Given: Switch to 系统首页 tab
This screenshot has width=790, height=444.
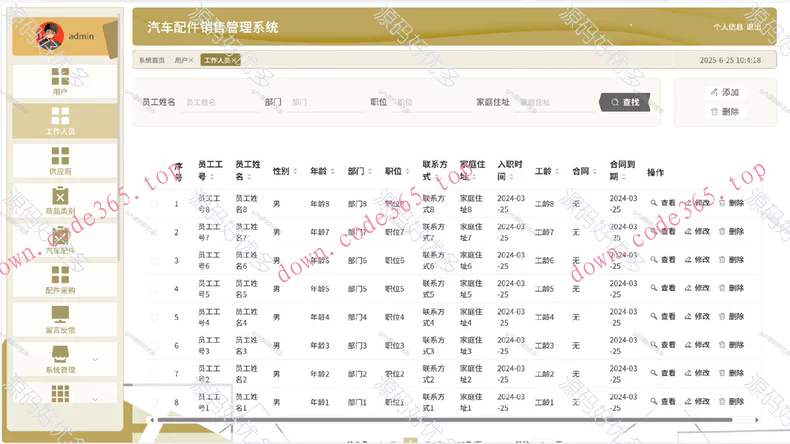Looking at the screenshot, I should click(152, 60).
